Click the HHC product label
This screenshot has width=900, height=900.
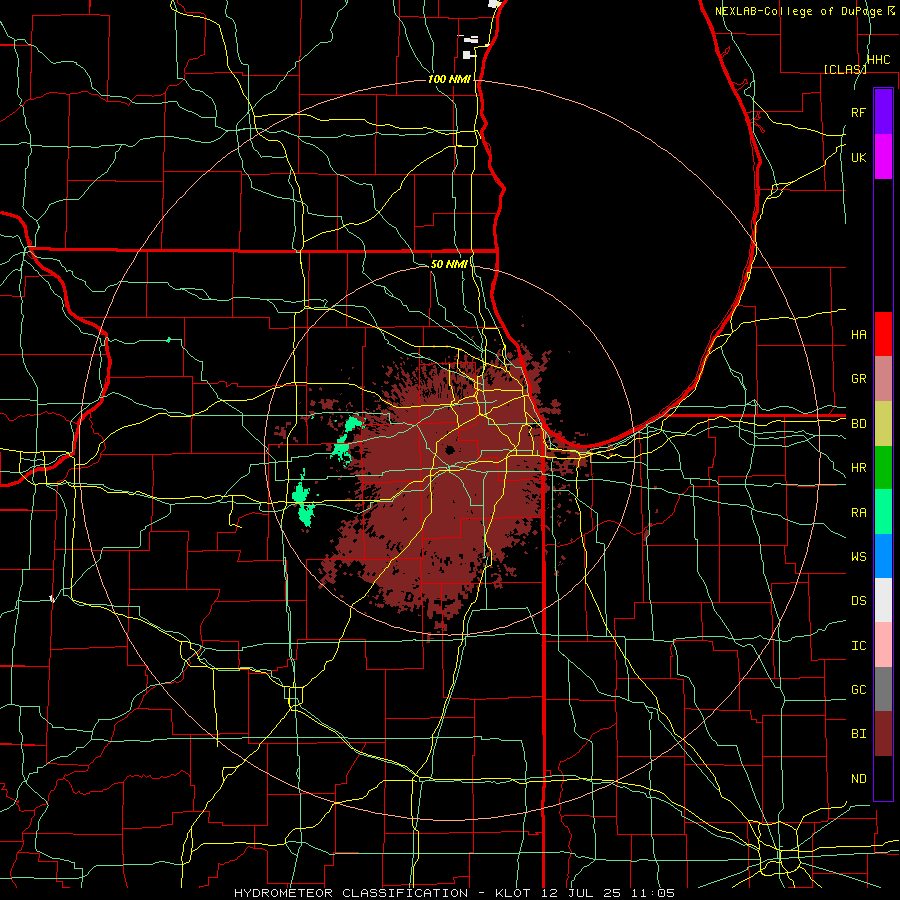point(878,60)
